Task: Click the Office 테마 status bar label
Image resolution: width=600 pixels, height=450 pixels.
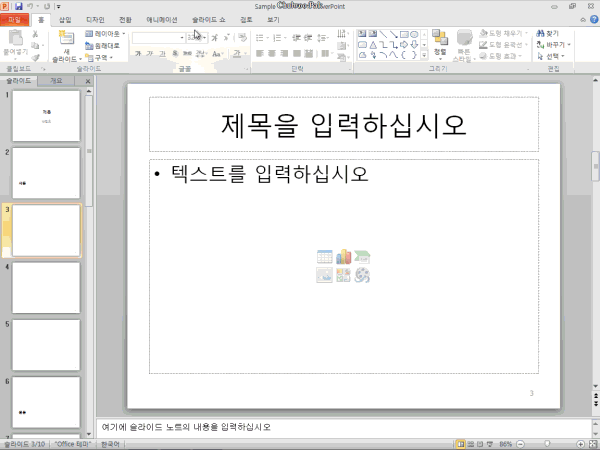Action: 73,444
